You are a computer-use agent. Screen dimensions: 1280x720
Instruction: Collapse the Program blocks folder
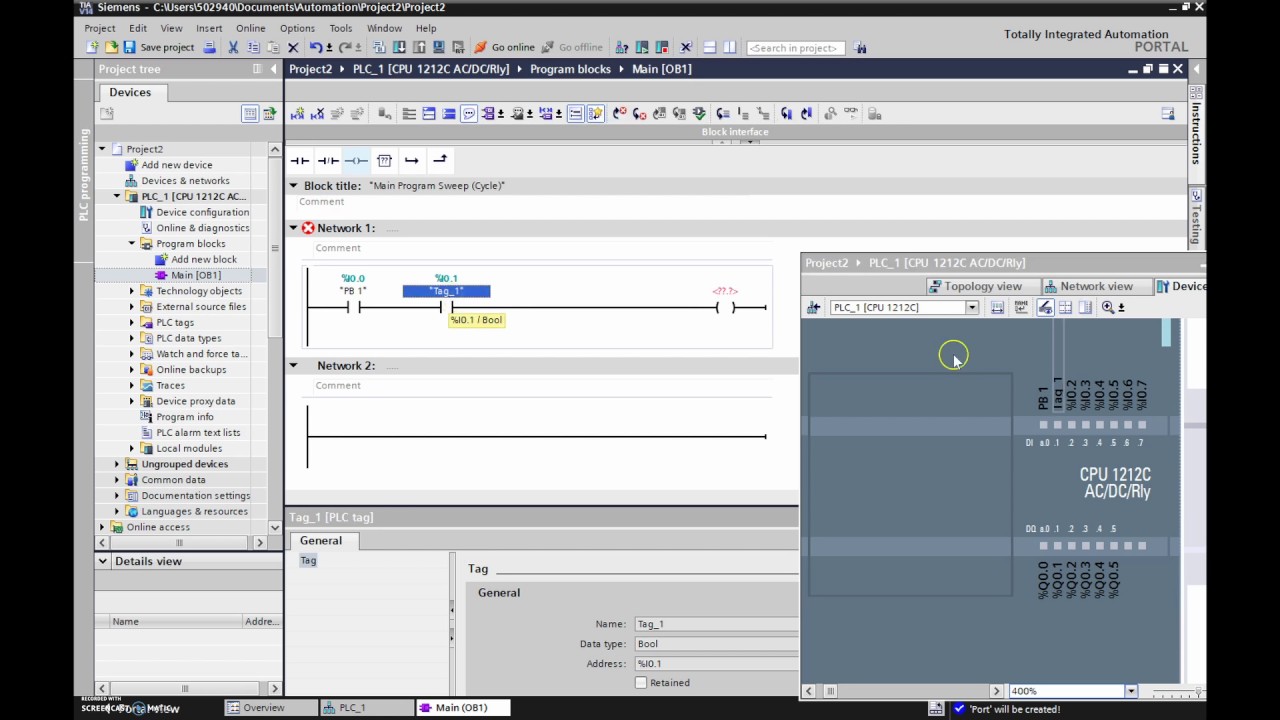(x=132, y=243)
